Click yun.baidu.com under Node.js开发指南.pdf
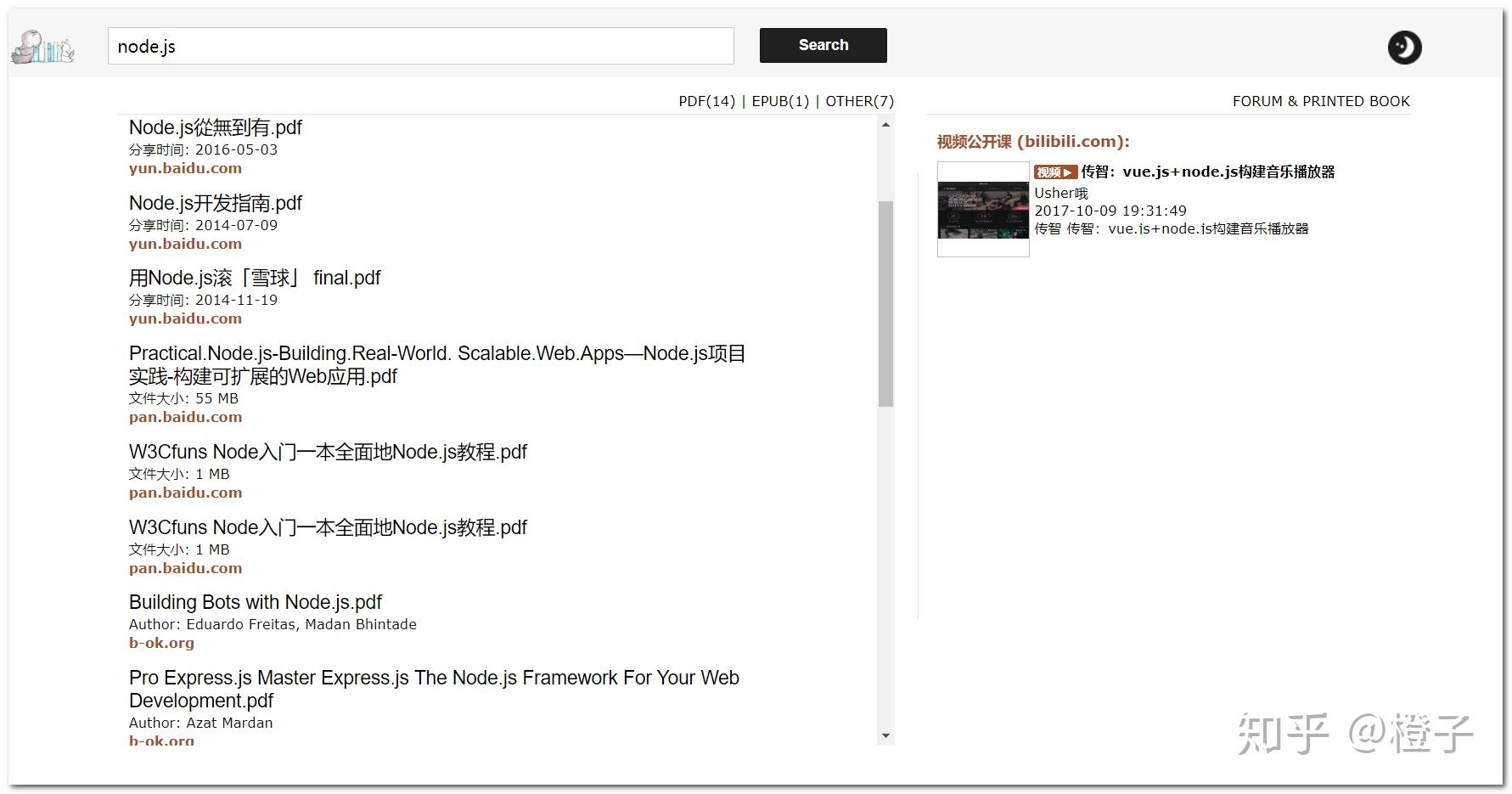This screenshot has height=794, width=1512. [185, 244]
